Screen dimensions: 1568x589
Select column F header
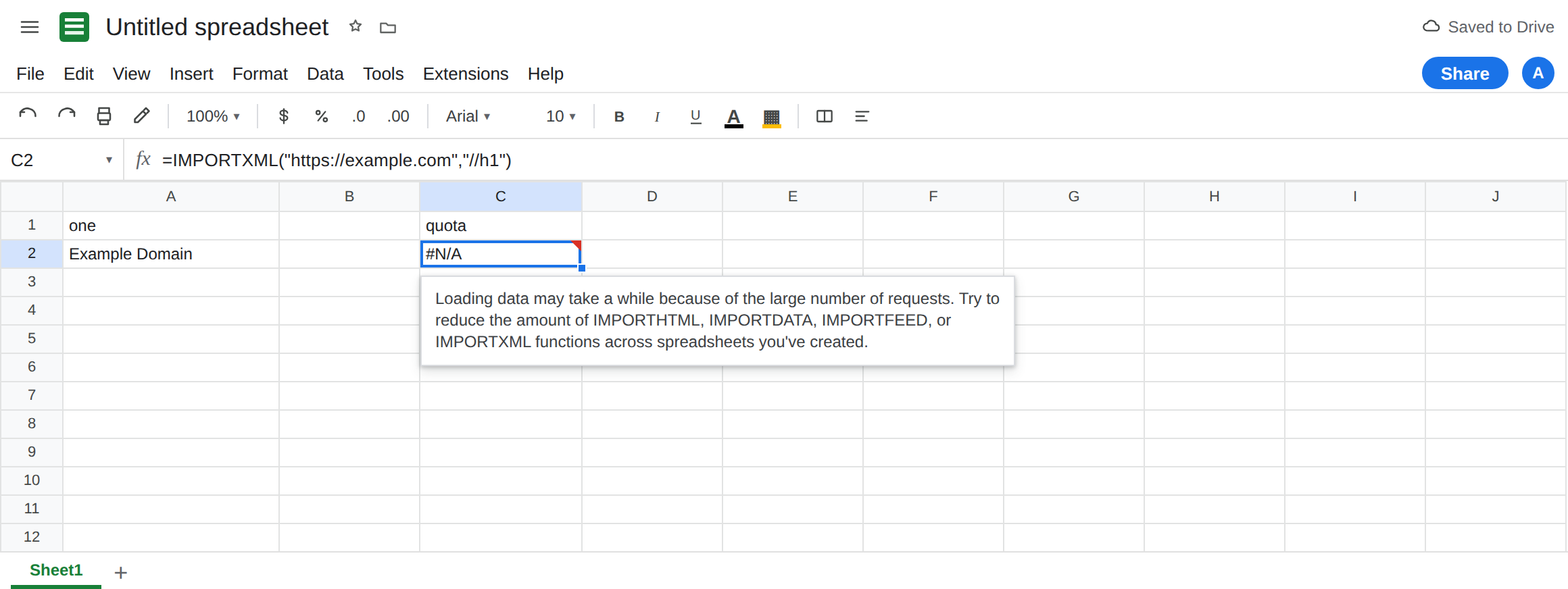pyautogui.click(x=933, y=197)
